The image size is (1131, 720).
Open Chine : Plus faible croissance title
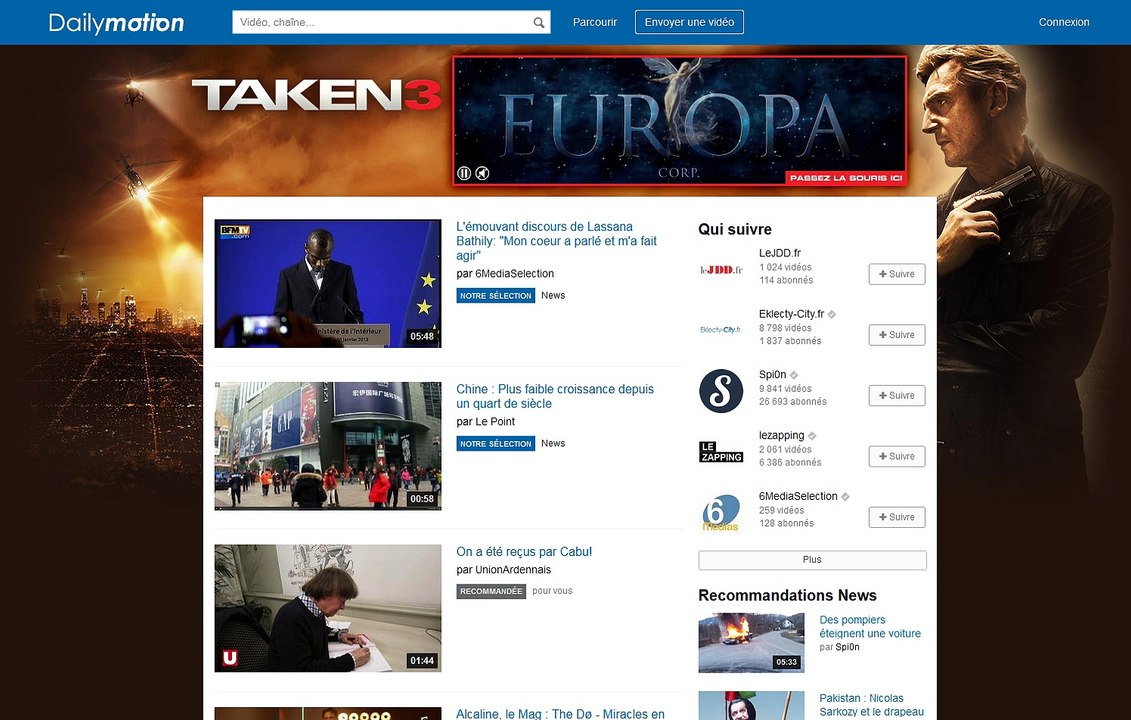click(x=555, y=396)
